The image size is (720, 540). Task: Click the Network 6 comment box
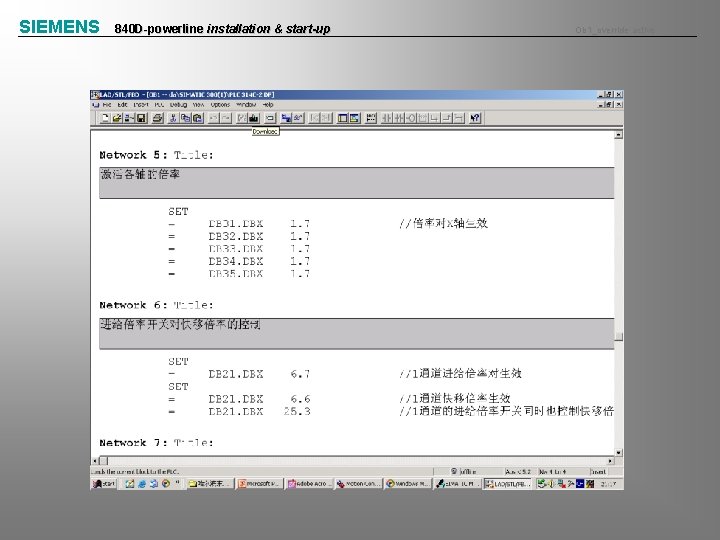pos(357,333)
